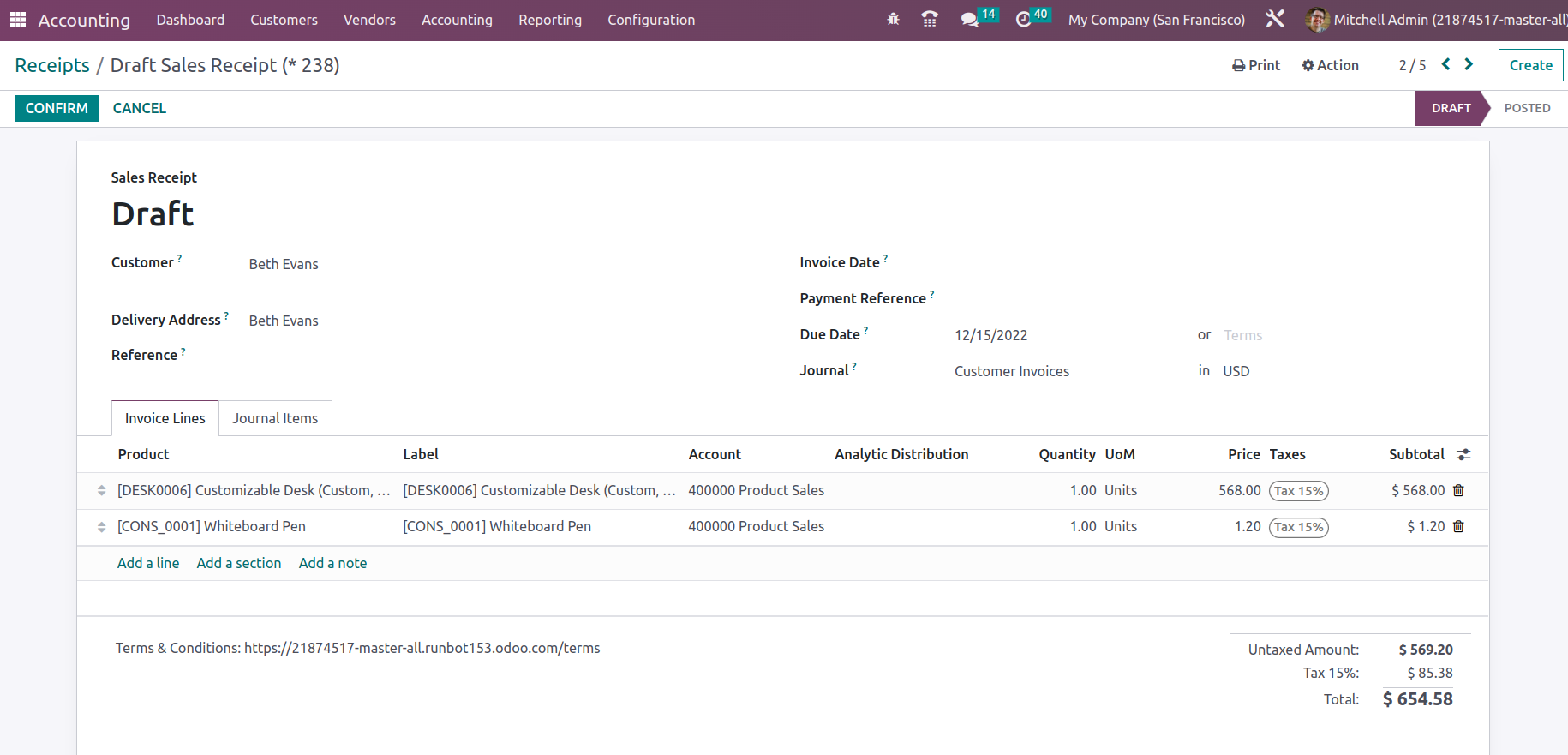Click Tax 15% tag on Customizable Desk line
Image resolution: width=1568 pixels, height=755 pixels.
click(x=1298, y=491)
